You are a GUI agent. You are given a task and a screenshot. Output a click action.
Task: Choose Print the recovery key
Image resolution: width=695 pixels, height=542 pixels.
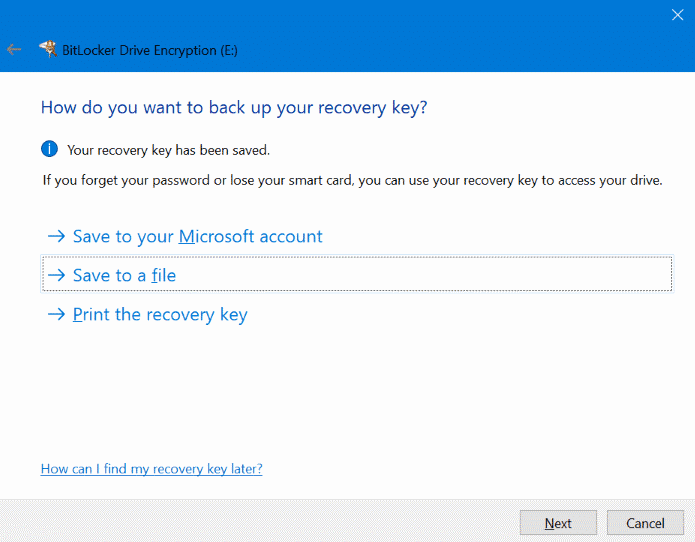click(160, 315)
